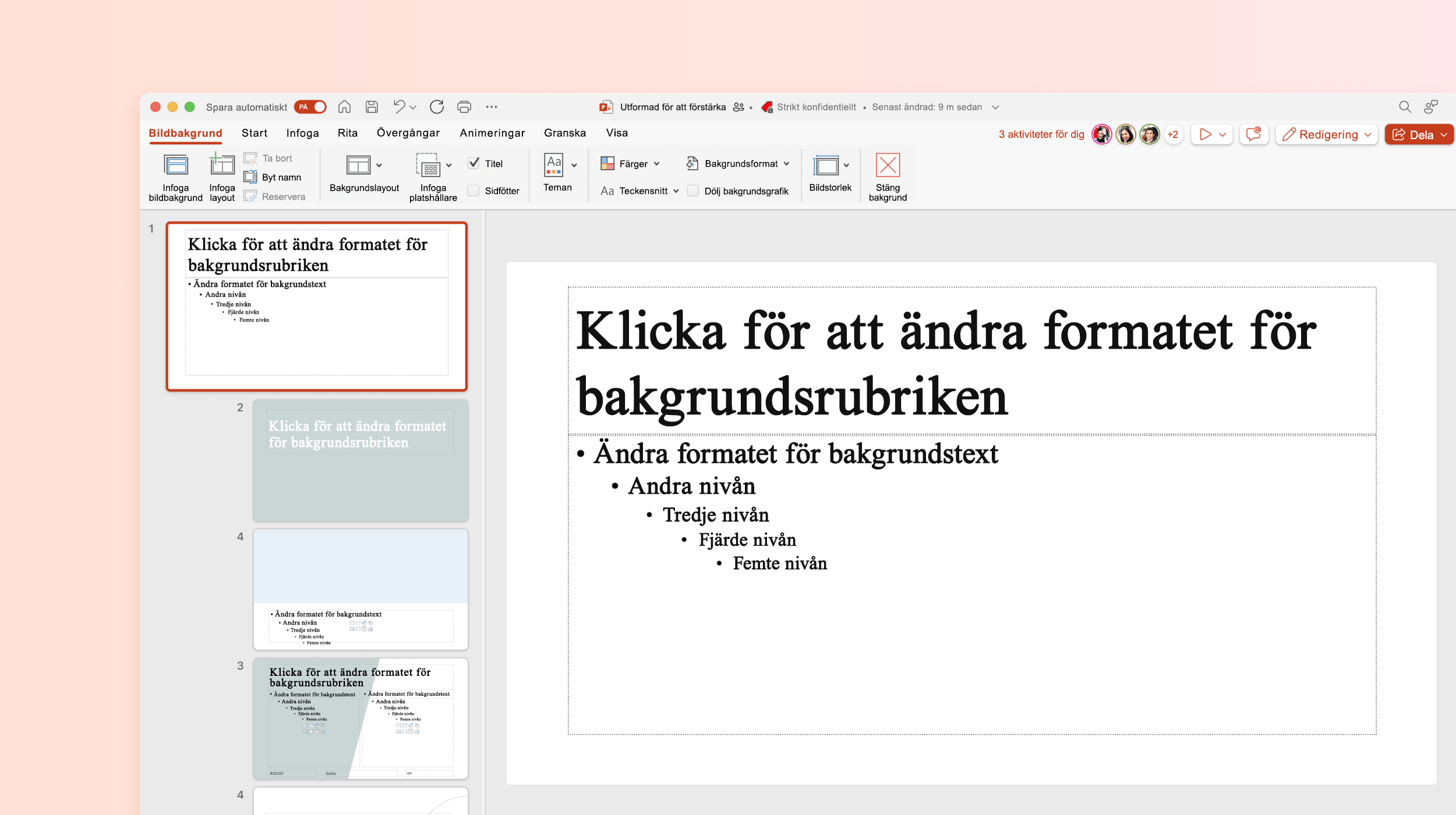Screen dimensions: 1456x815
Task: Select layout thumbnail 2 with gray background
Action: pyautogui.click(x=361, y=460)
